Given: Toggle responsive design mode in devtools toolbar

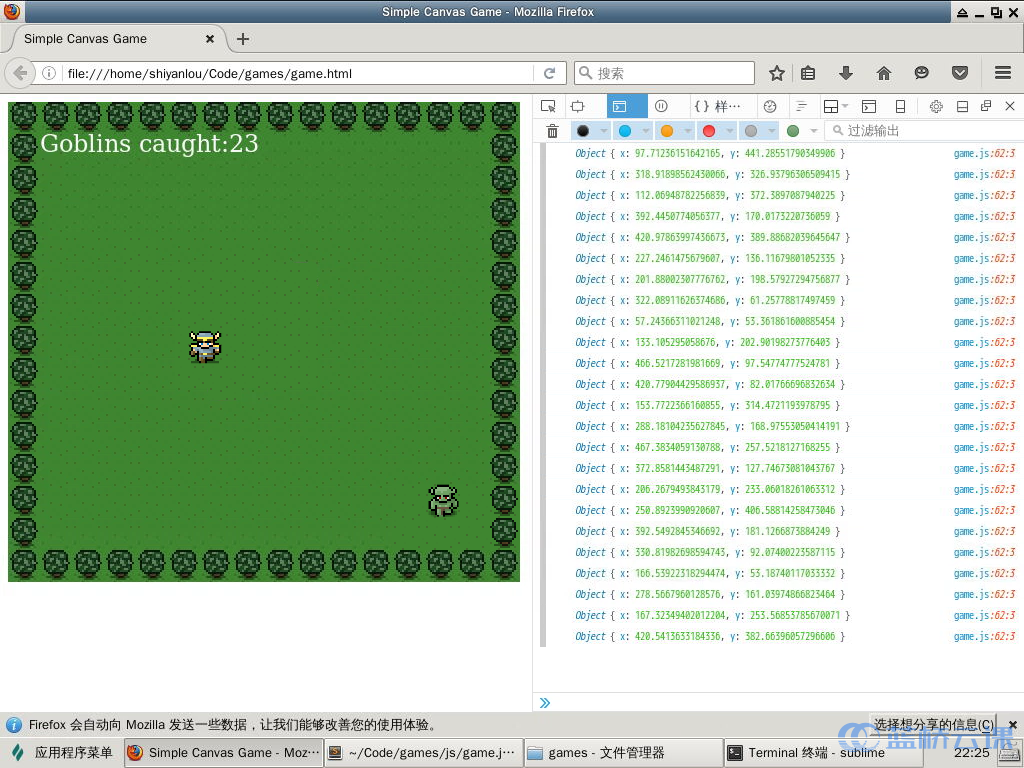Looking at the screenshot, I should point(576,106).
